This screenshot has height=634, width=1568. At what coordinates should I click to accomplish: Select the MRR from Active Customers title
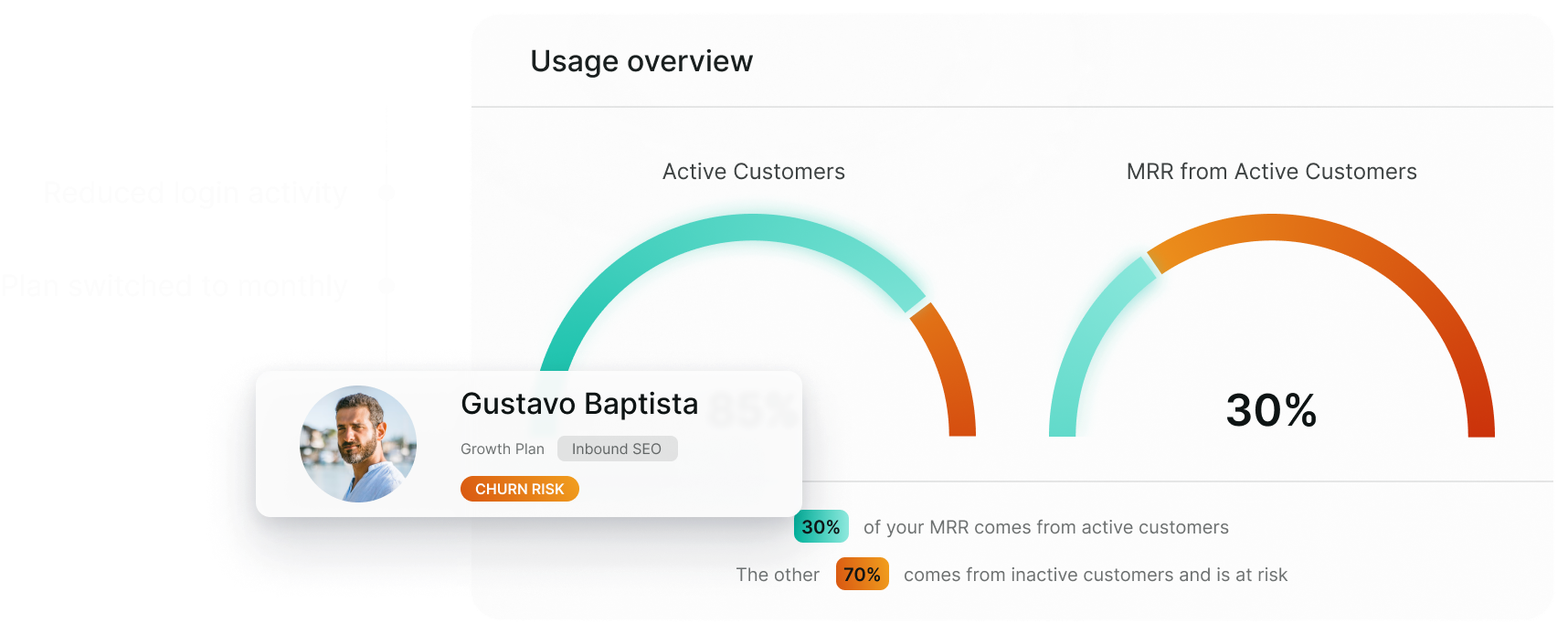(x=1271, y=172)
